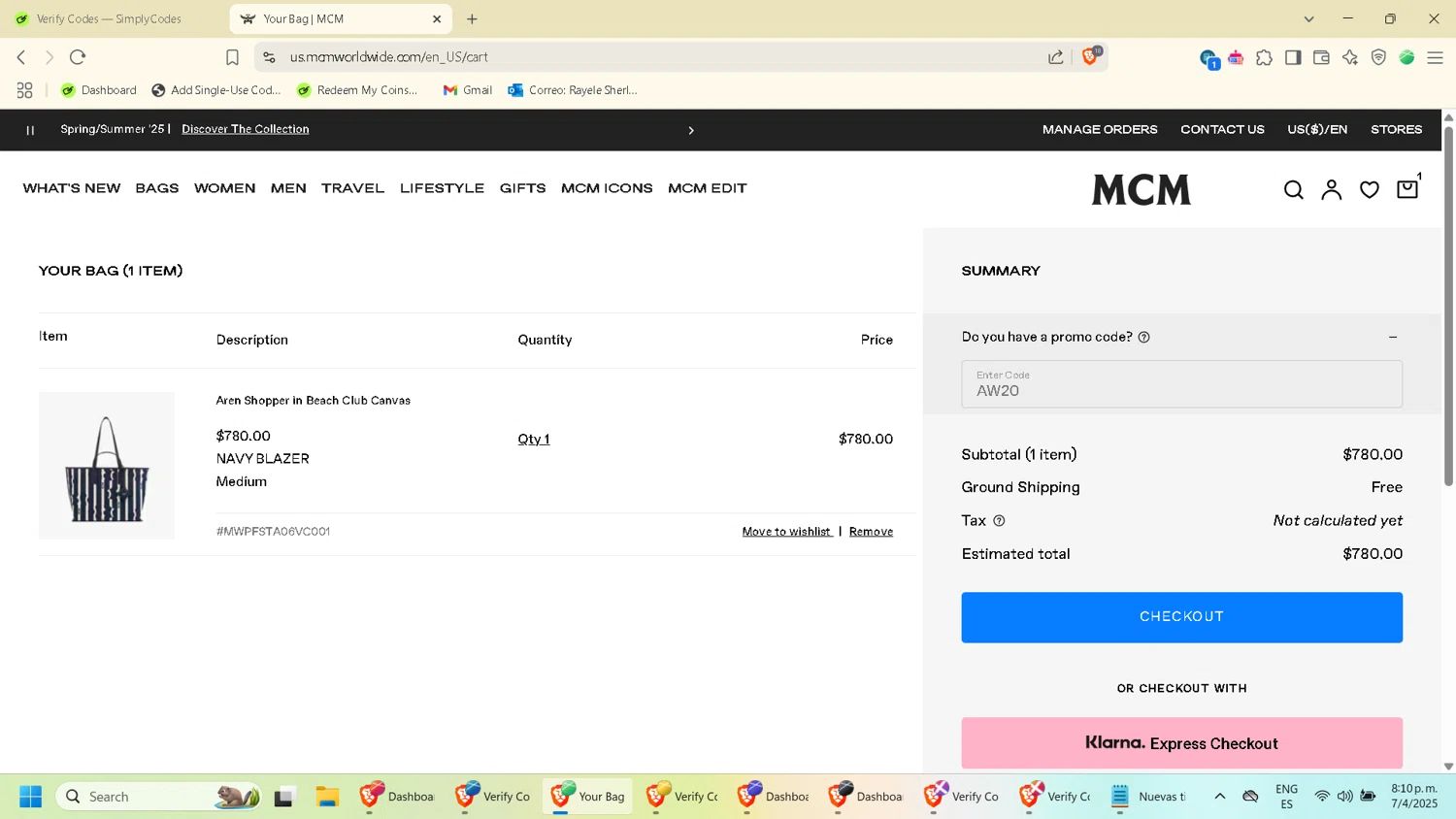Open the Nuevas notepad taskbar item

click(x=1148, y=797)
